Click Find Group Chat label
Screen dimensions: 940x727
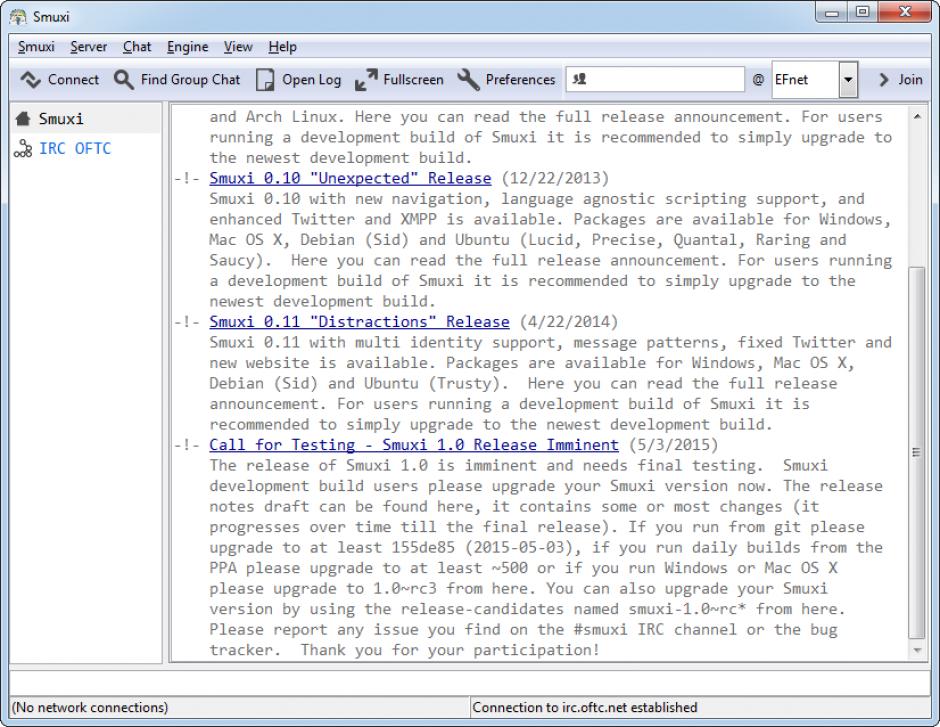pos(191,80)
